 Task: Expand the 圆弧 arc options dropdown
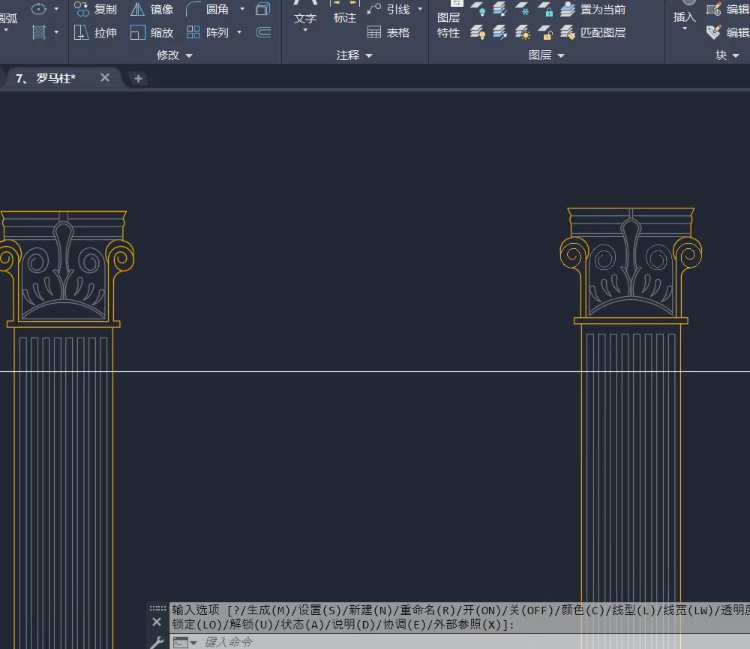click(6, 30)
